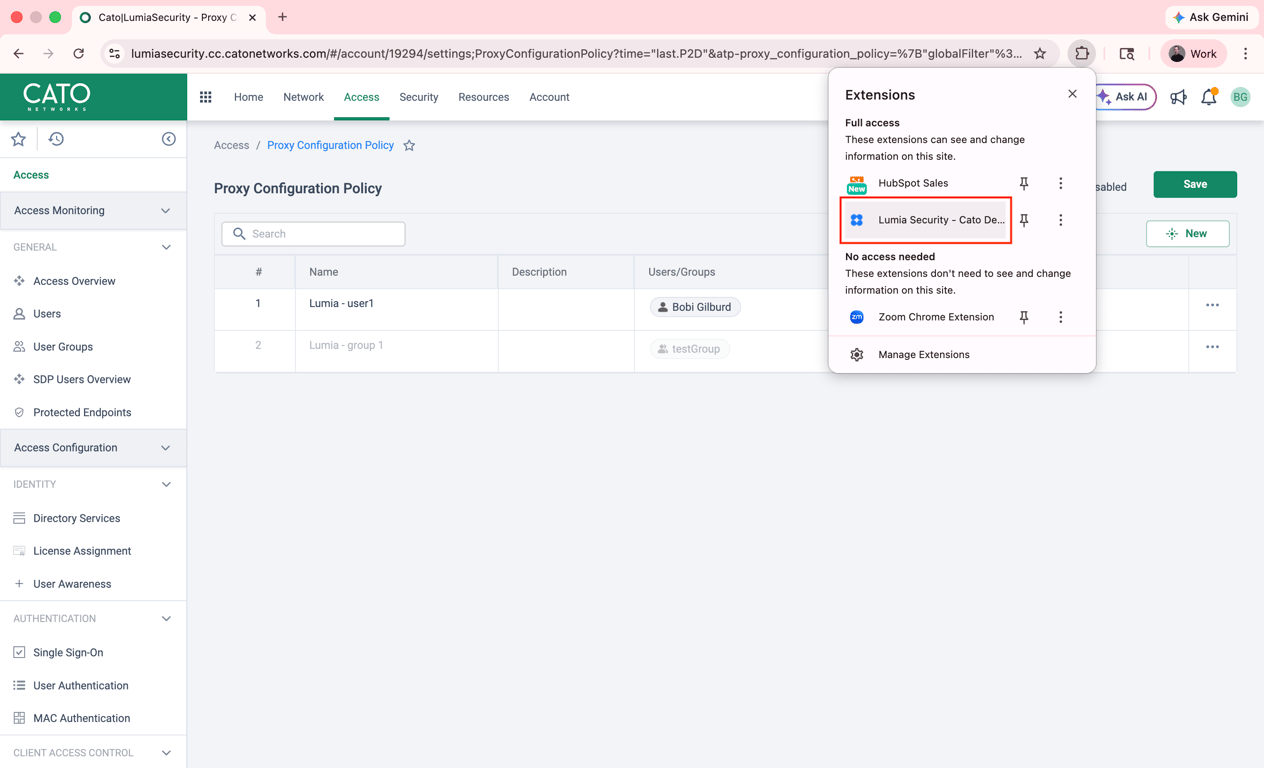Open User Groups in sidebar

tap(63, 347)
